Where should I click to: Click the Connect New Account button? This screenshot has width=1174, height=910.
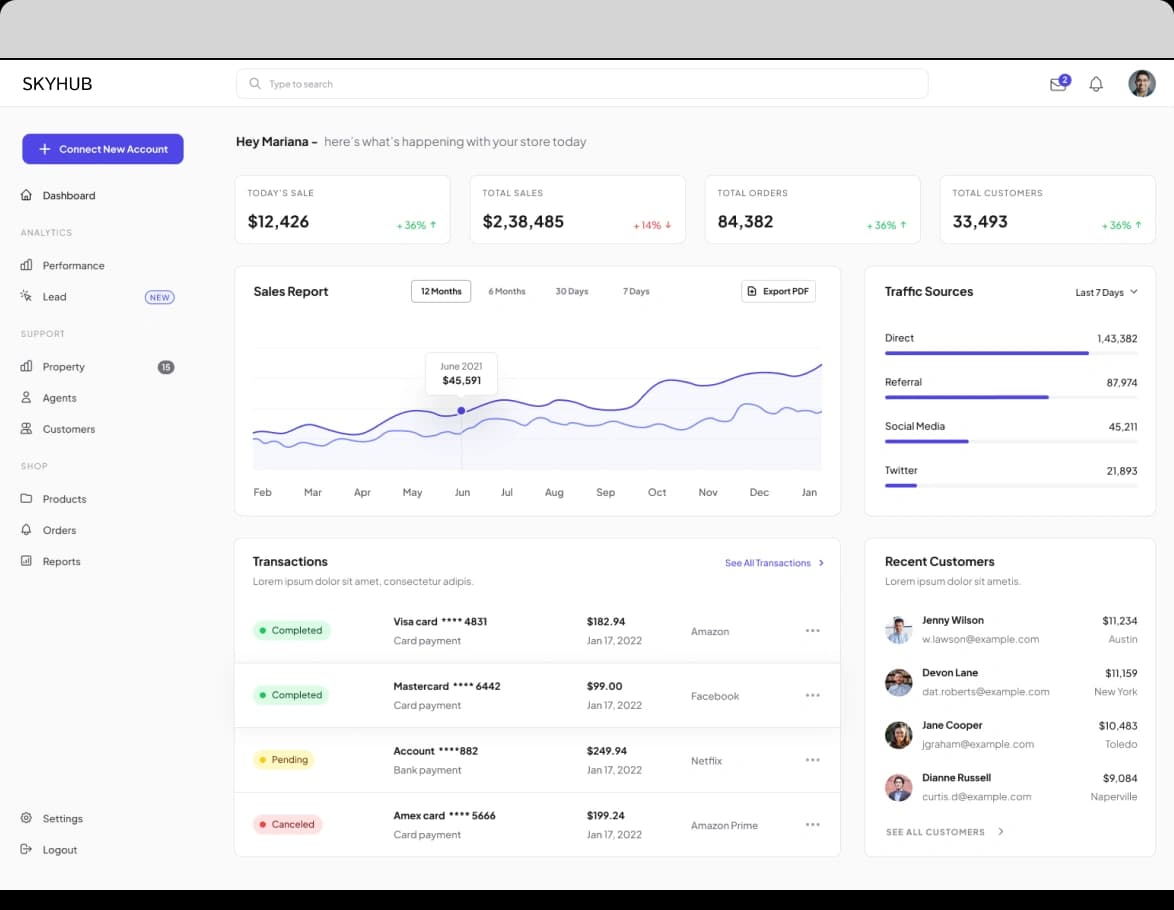click(103, 149)
